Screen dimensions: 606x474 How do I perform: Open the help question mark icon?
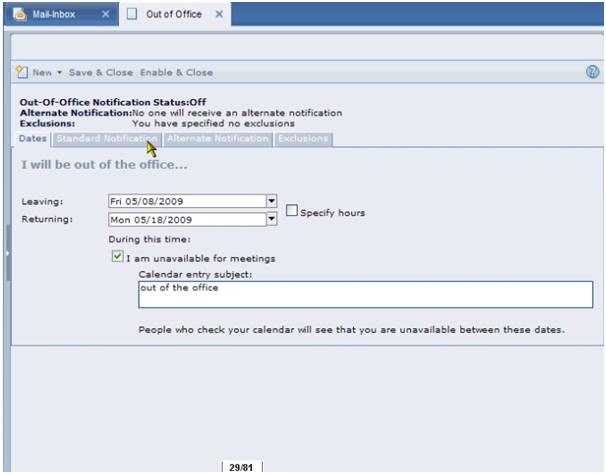pyautogui.click(x=592, y=72)
